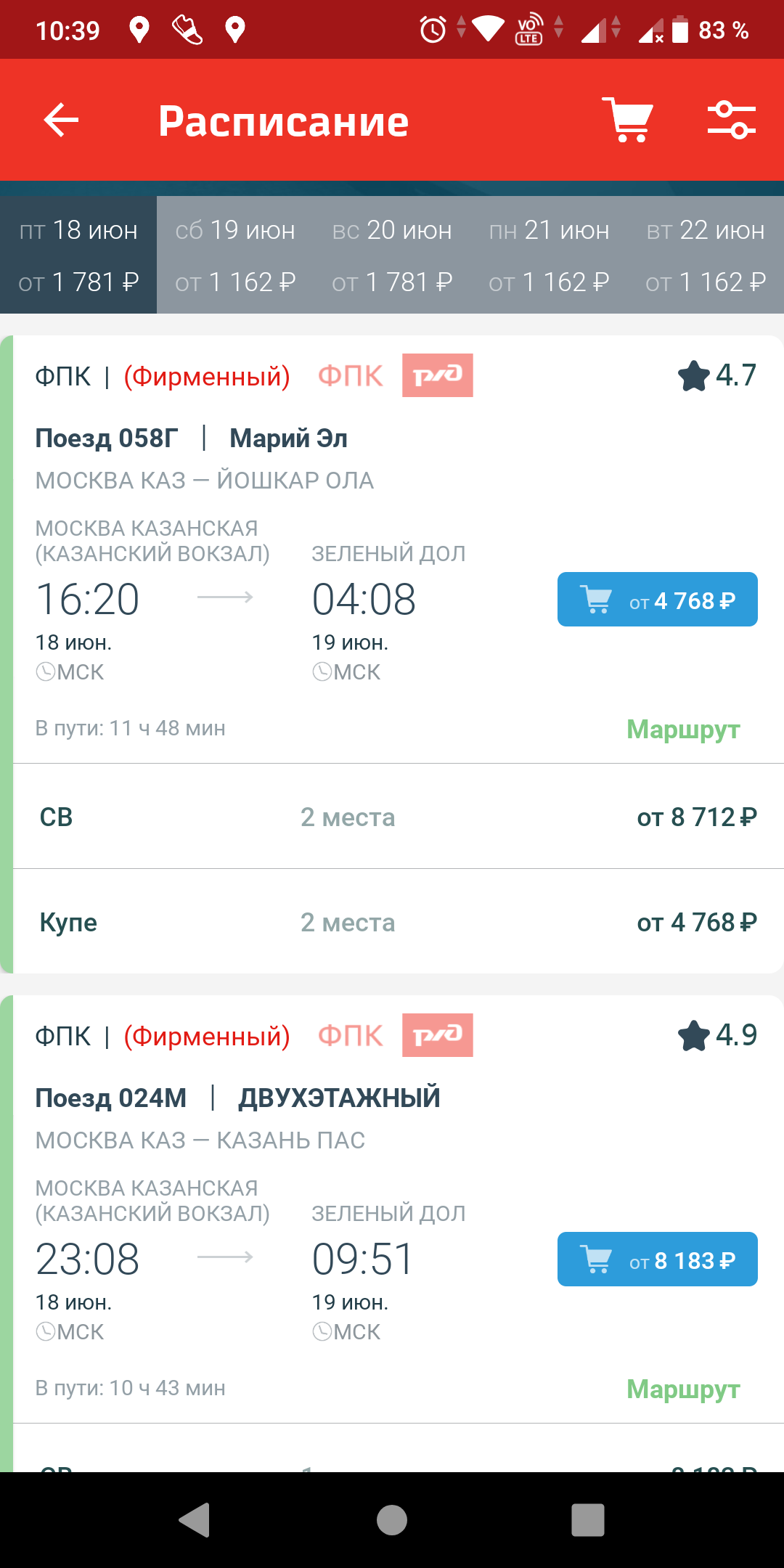Select the сб 19 июн date tab

coord(235,255)
